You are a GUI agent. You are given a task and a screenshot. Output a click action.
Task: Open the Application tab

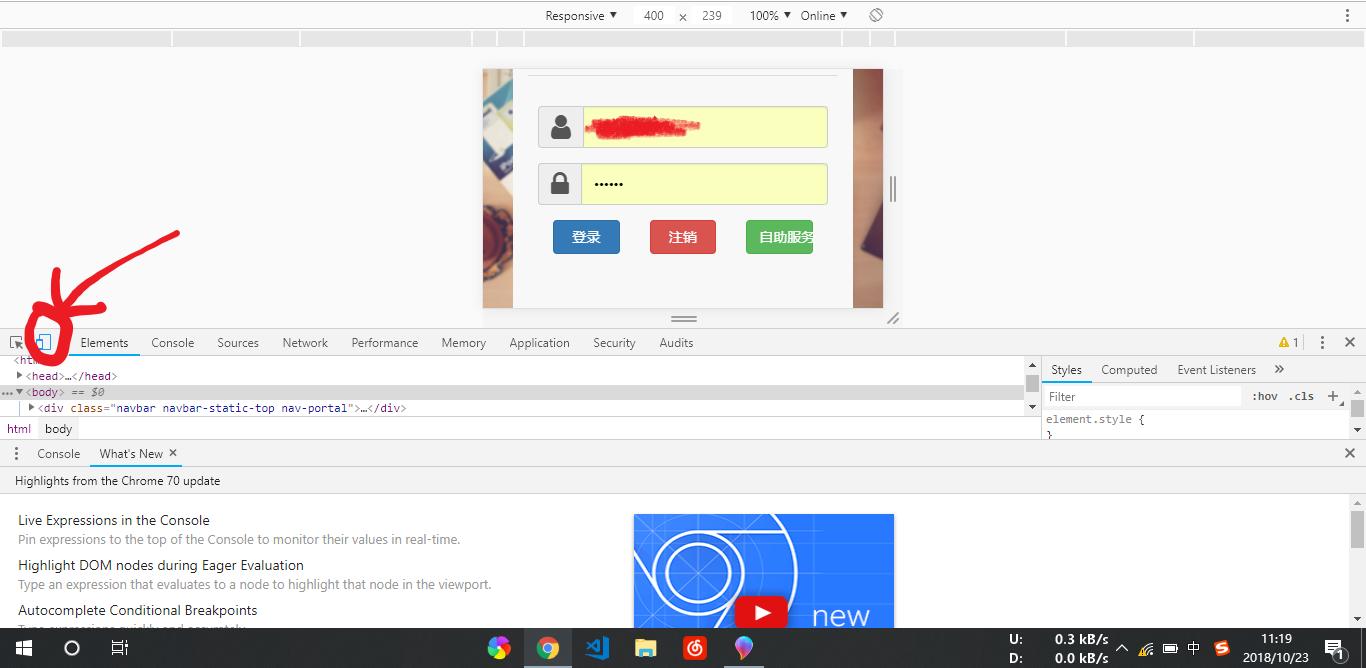click(539, 342)
